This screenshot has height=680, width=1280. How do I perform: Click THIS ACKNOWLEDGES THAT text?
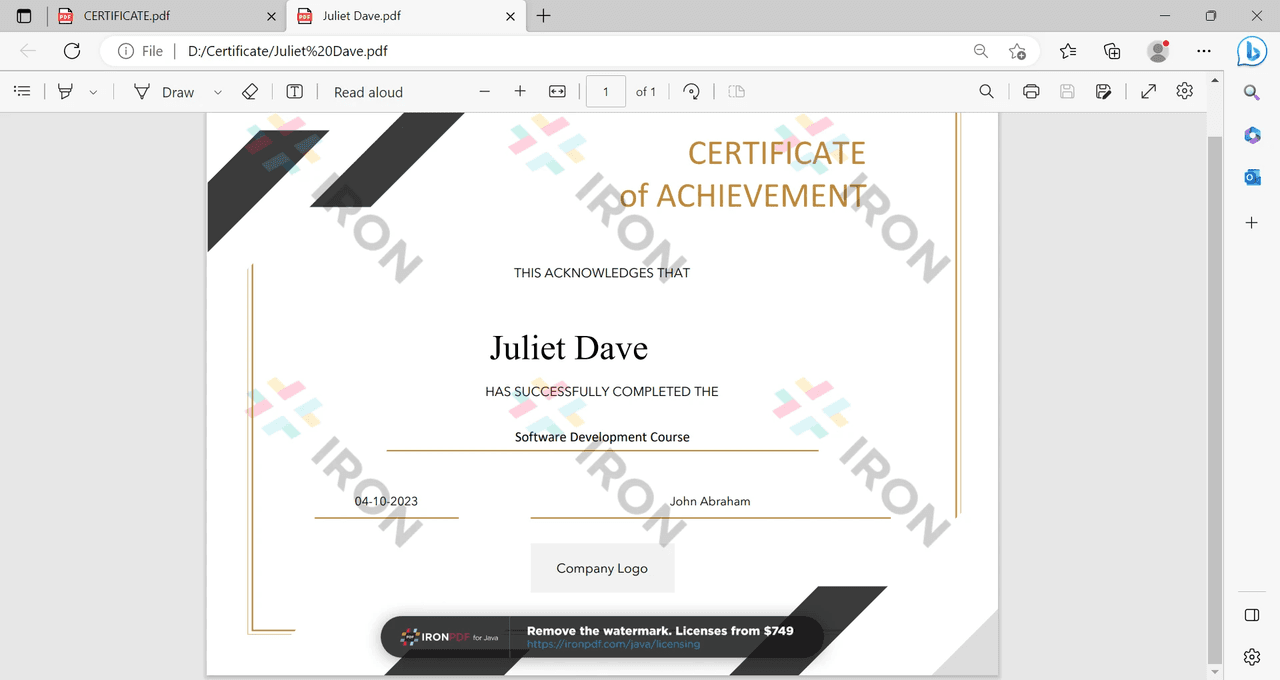click(602, 272)
